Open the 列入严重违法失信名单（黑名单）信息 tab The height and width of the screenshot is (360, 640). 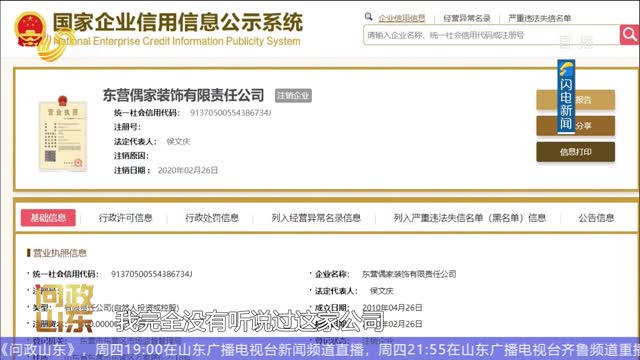pyautogui.click(x=469, y=218)
